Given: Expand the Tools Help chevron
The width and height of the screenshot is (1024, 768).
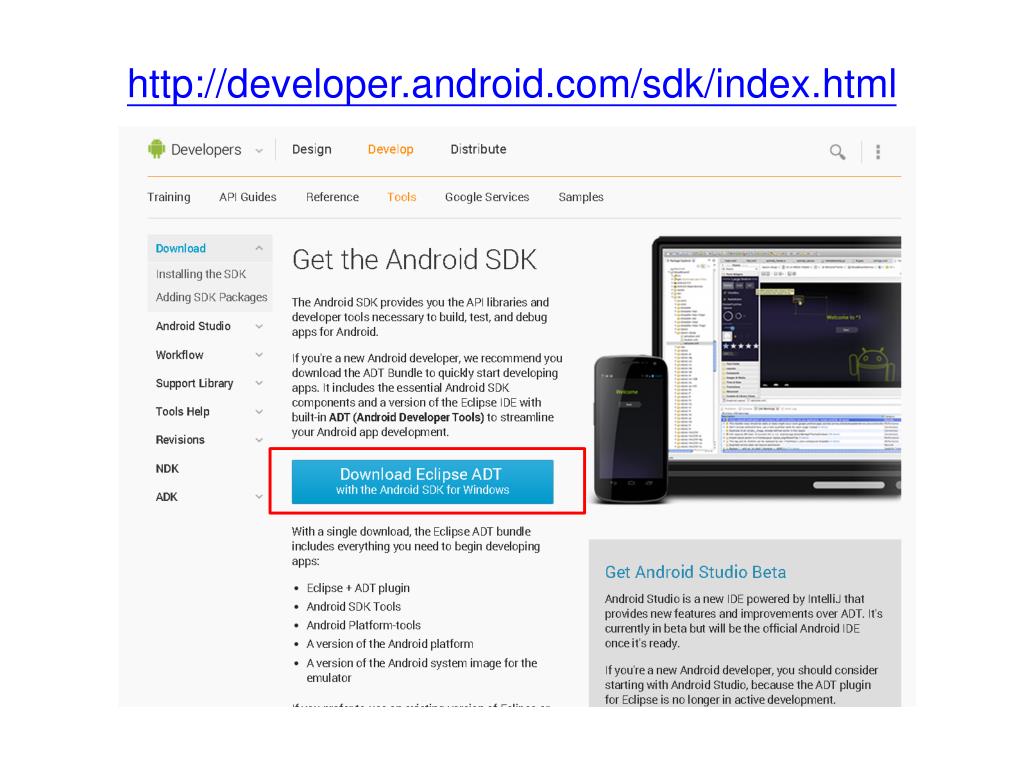Looking at the screenshot, I should (259, 411).
